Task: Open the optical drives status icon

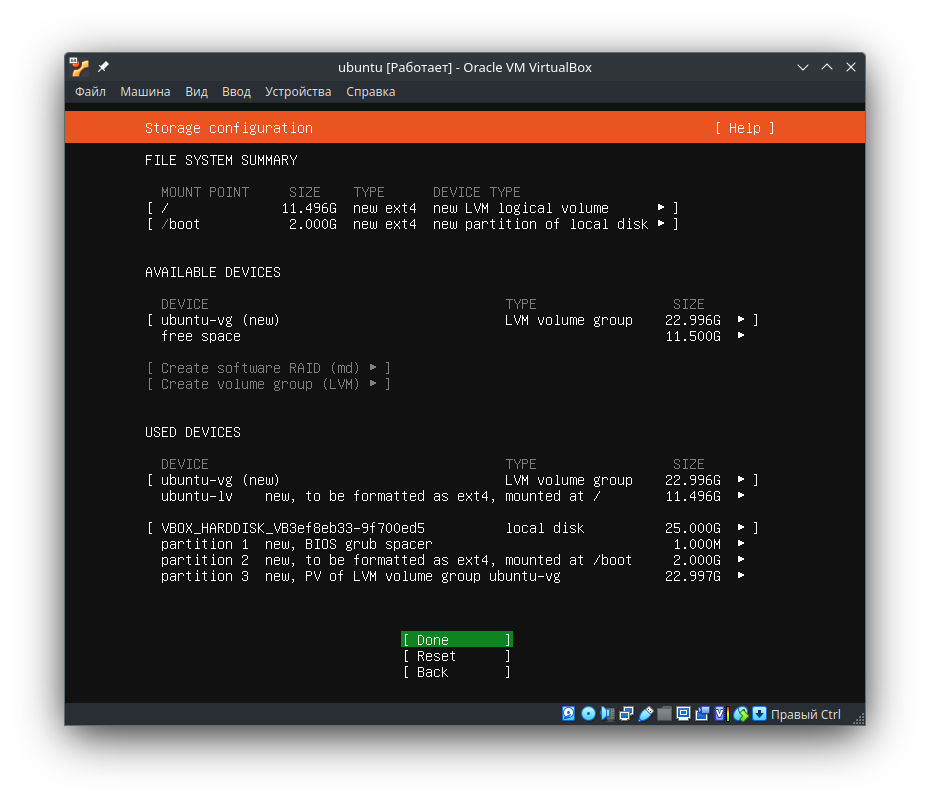Action: tap(588, 713)
